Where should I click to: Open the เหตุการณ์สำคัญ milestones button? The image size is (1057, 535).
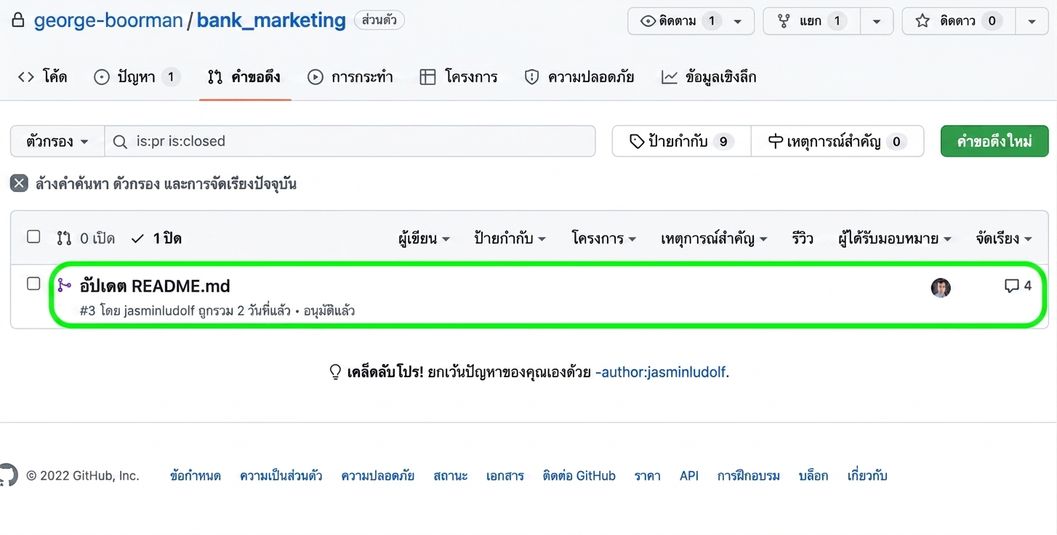(838, 141)
